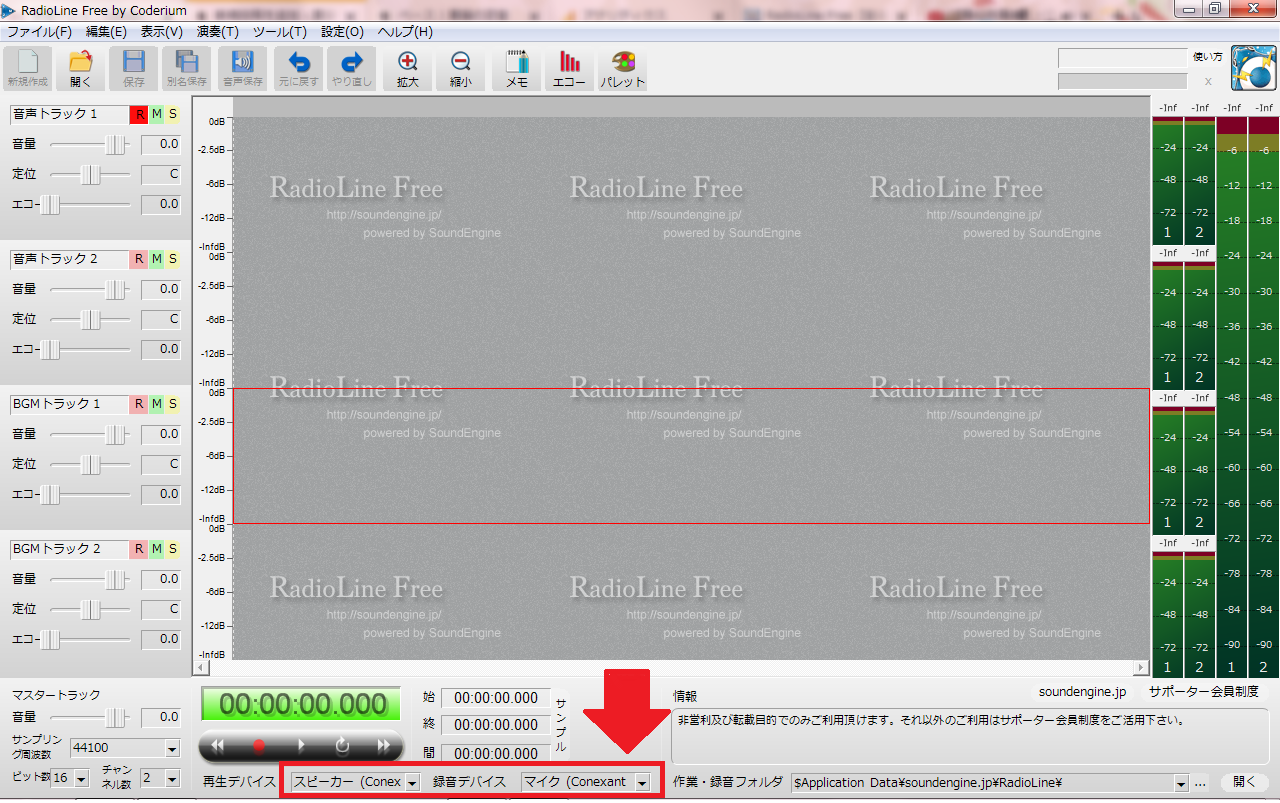This screenshot has width=1280, height=803.
Task: Open the 編集(E) menu
Action: point(106,31)
